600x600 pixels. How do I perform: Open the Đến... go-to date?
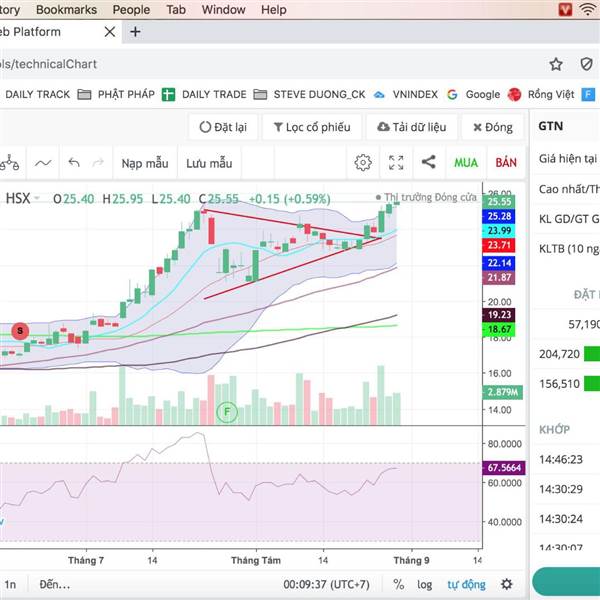pos(55,584)
